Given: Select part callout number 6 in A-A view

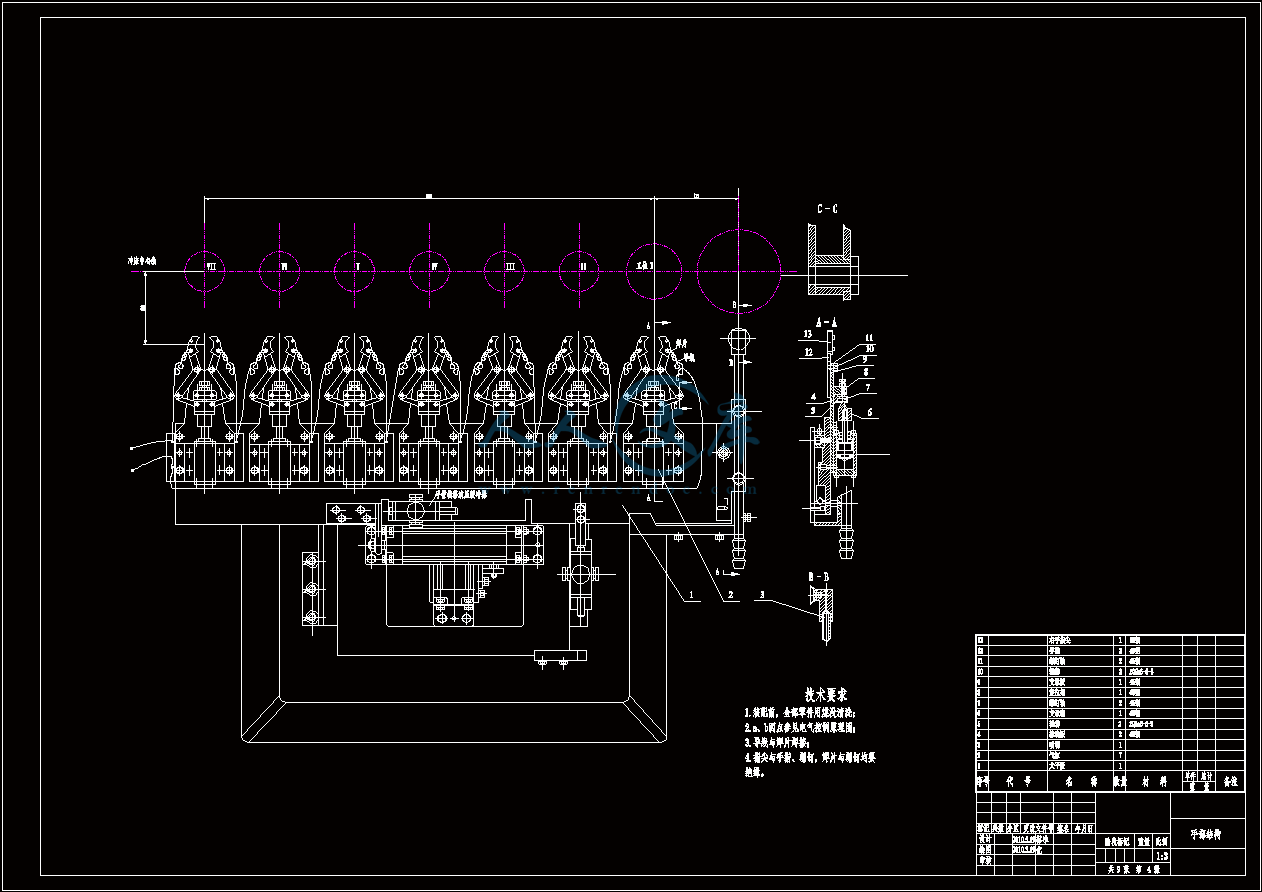Looking at the screenshot, I should pos(870,411).
